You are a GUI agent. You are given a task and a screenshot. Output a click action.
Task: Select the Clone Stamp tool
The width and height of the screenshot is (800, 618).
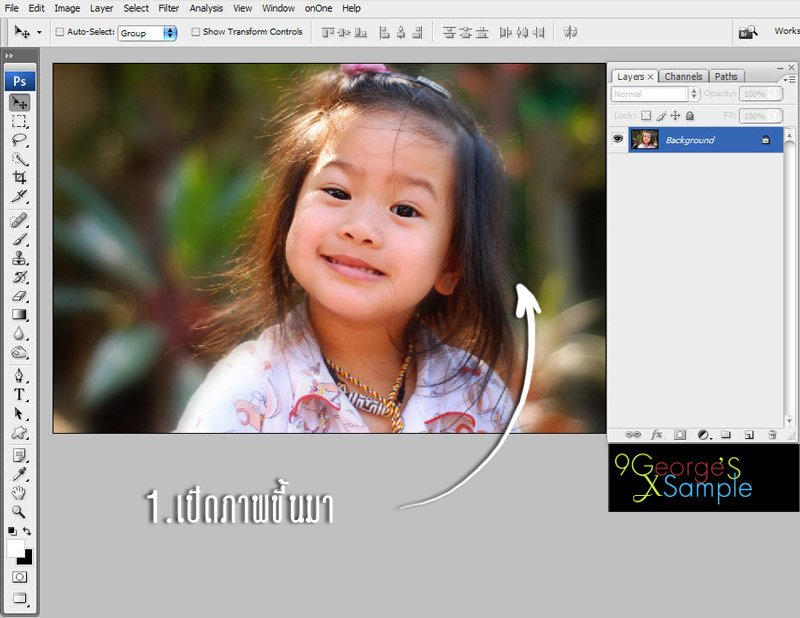[x=19, y=258]
